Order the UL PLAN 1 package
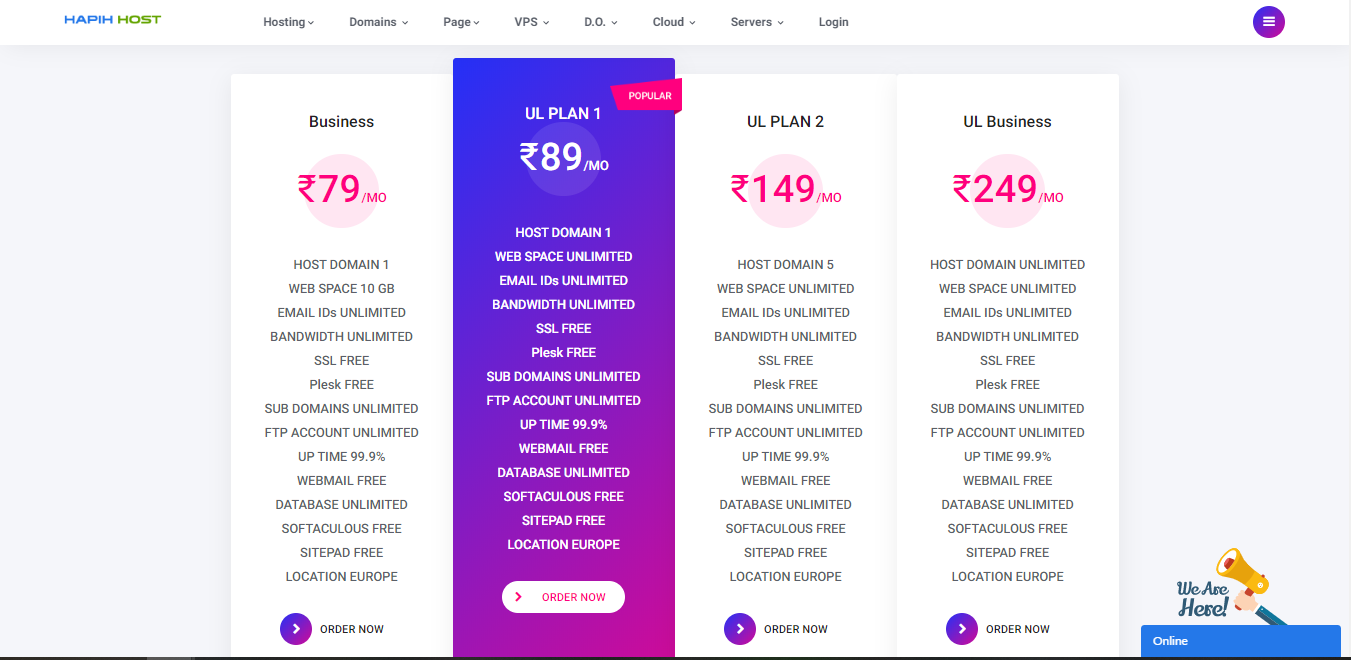Image resolution: width=1351 pixels, height=660 pixels. click(x=563, y=597)
